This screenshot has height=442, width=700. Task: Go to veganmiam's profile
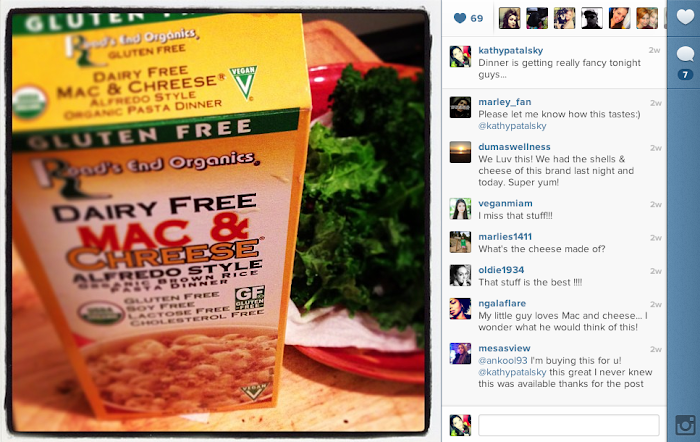[x=505, y=204]
